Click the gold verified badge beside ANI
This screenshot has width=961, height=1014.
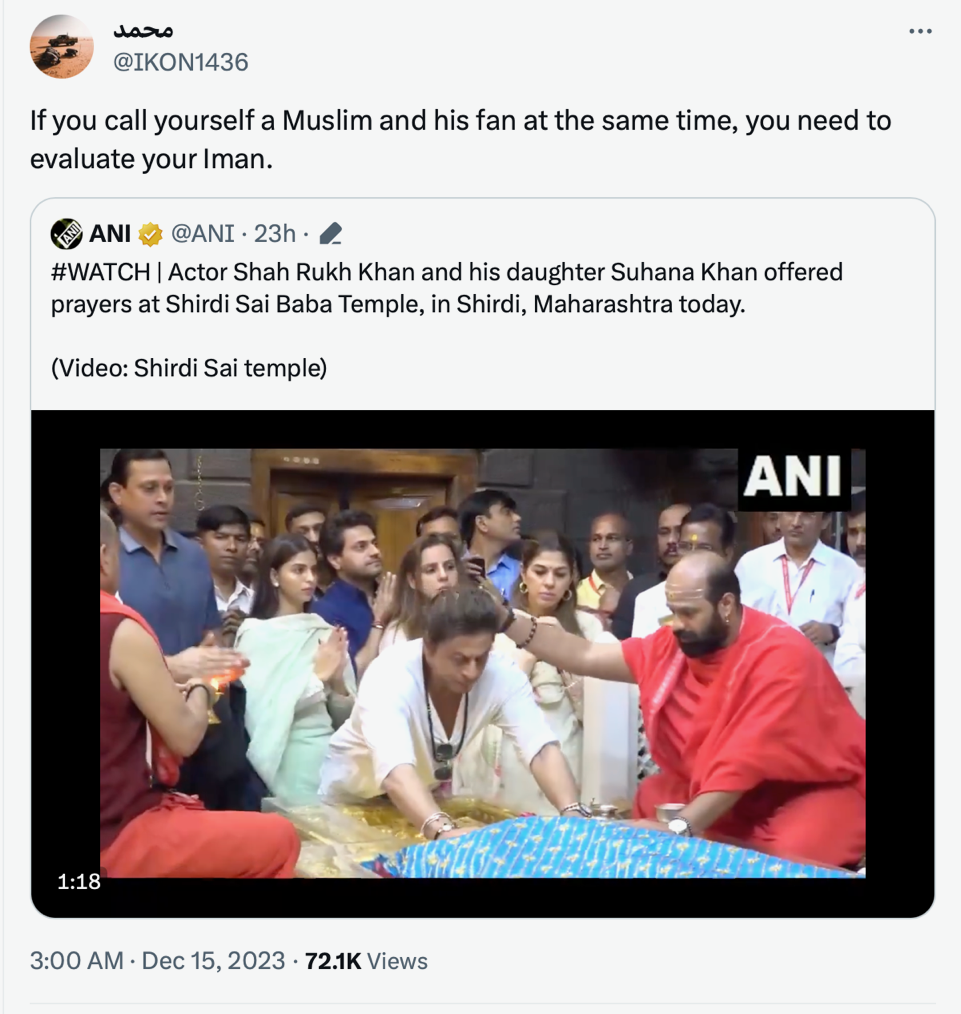[x=150, y=234]
